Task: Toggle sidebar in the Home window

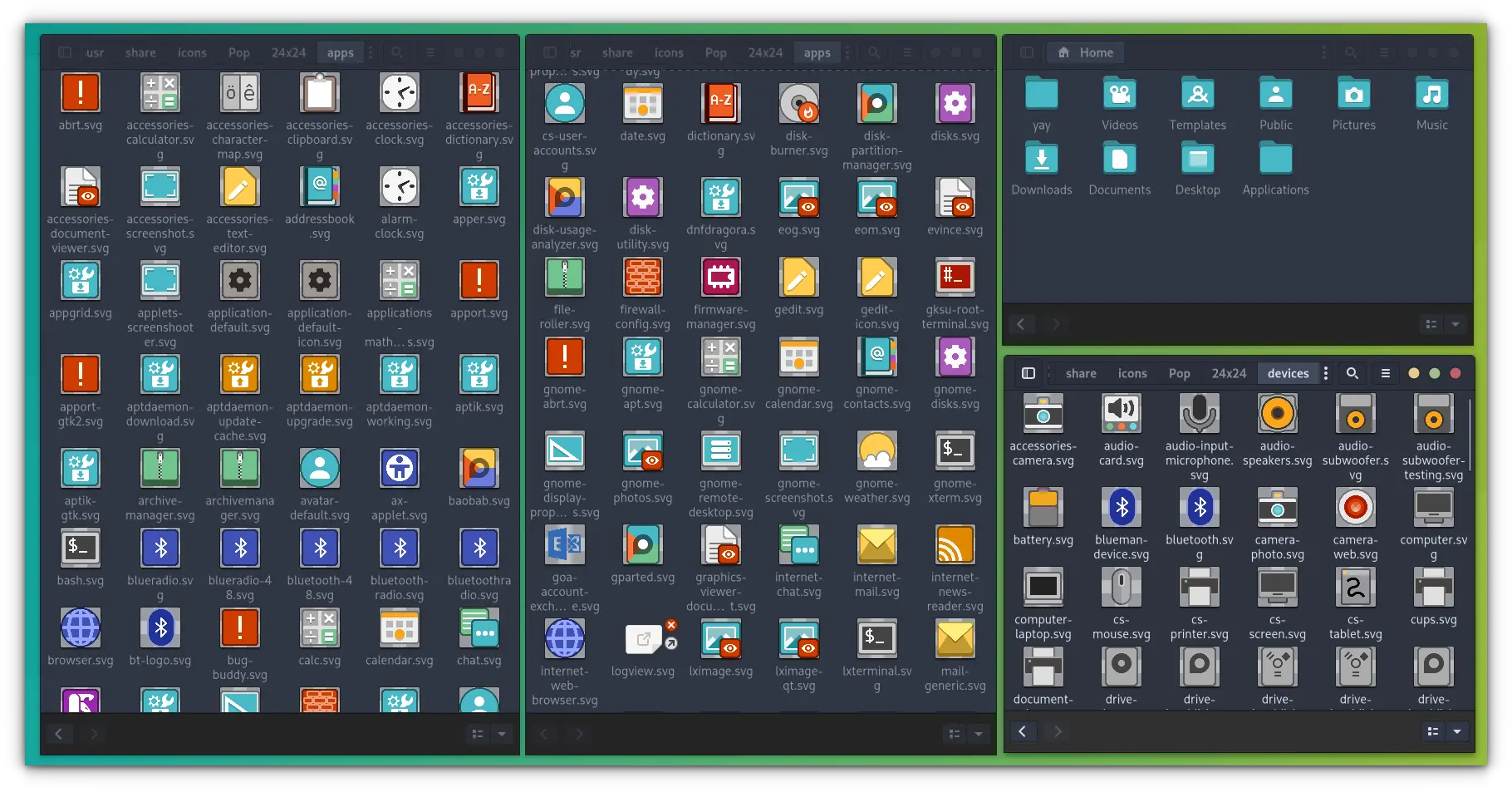Action: [x=1027, y=52]
